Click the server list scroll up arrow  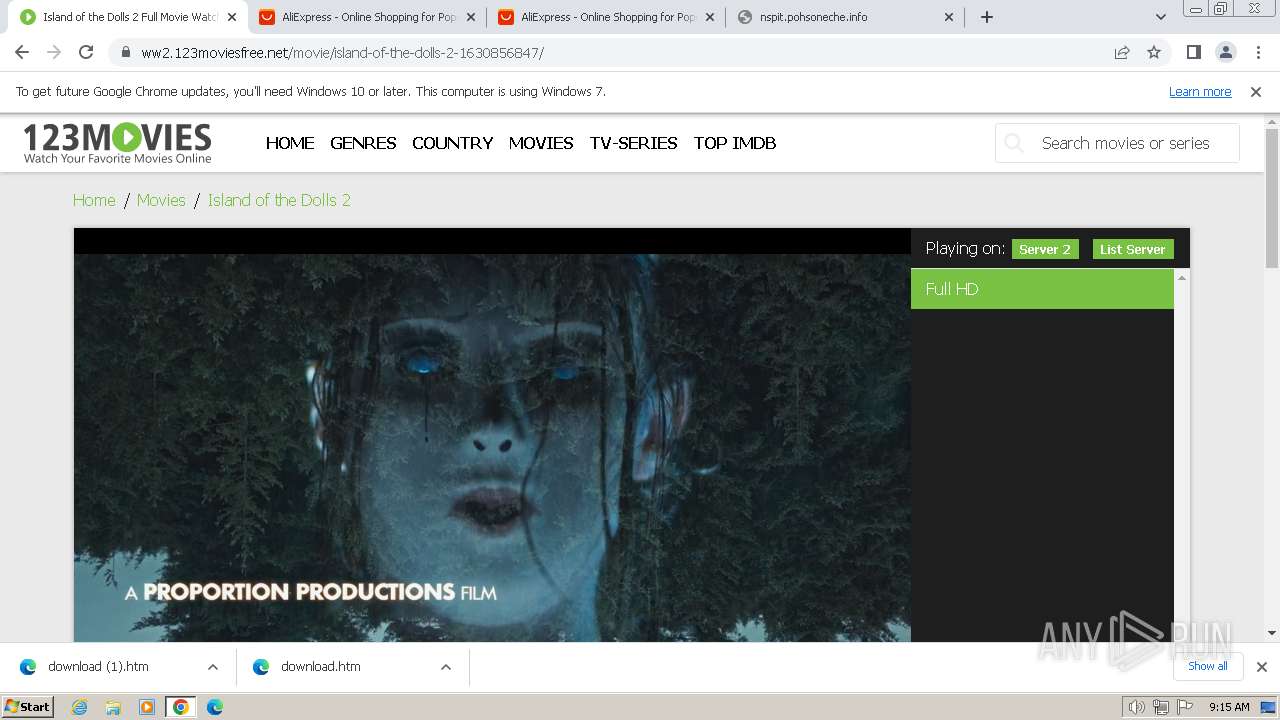(1182, 277)
